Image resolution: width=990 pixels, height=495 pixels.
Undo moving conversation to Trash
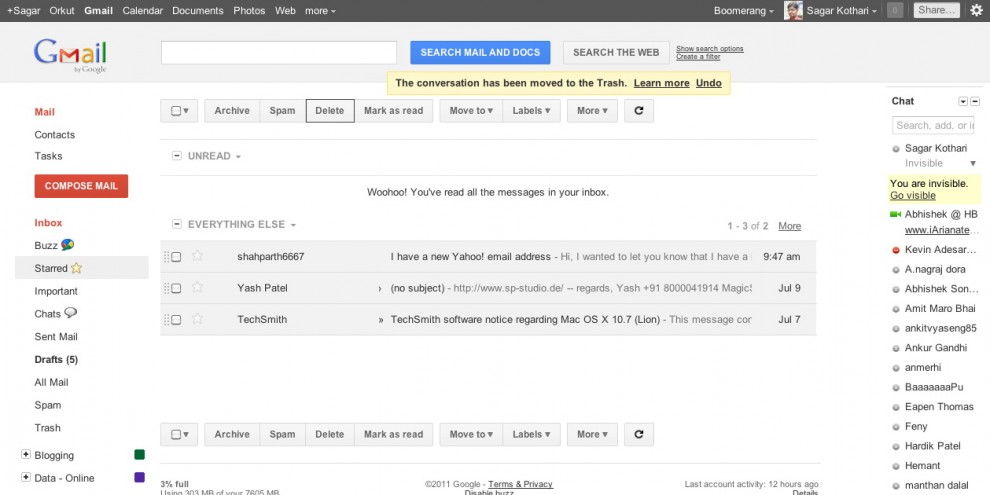click(709, 83)
